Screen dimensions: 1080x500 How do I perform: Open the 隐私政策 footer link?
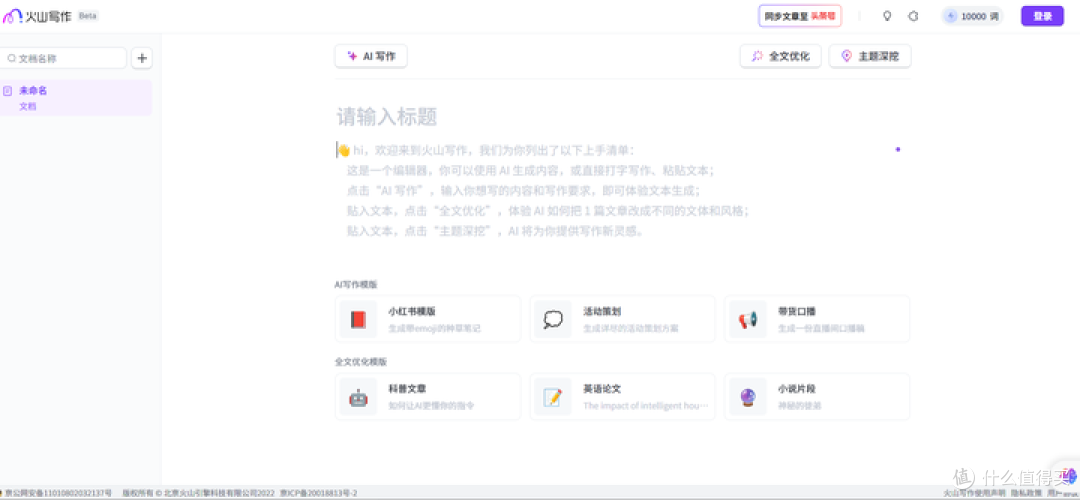tap(1026, 493)
